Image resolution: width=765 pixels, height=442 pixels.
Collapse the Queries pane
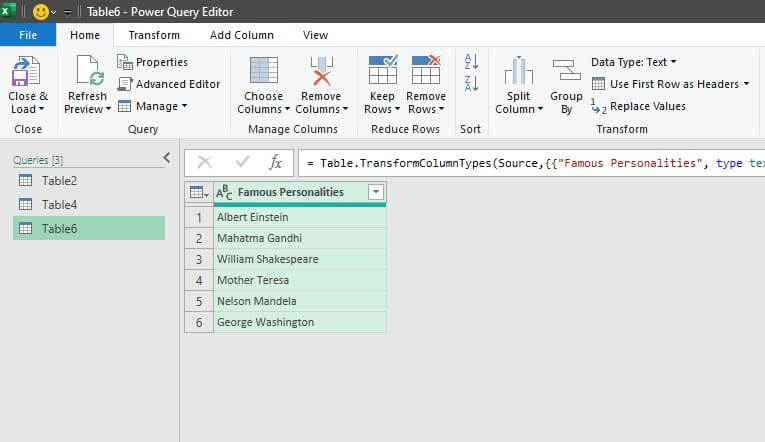coord(167,158)
